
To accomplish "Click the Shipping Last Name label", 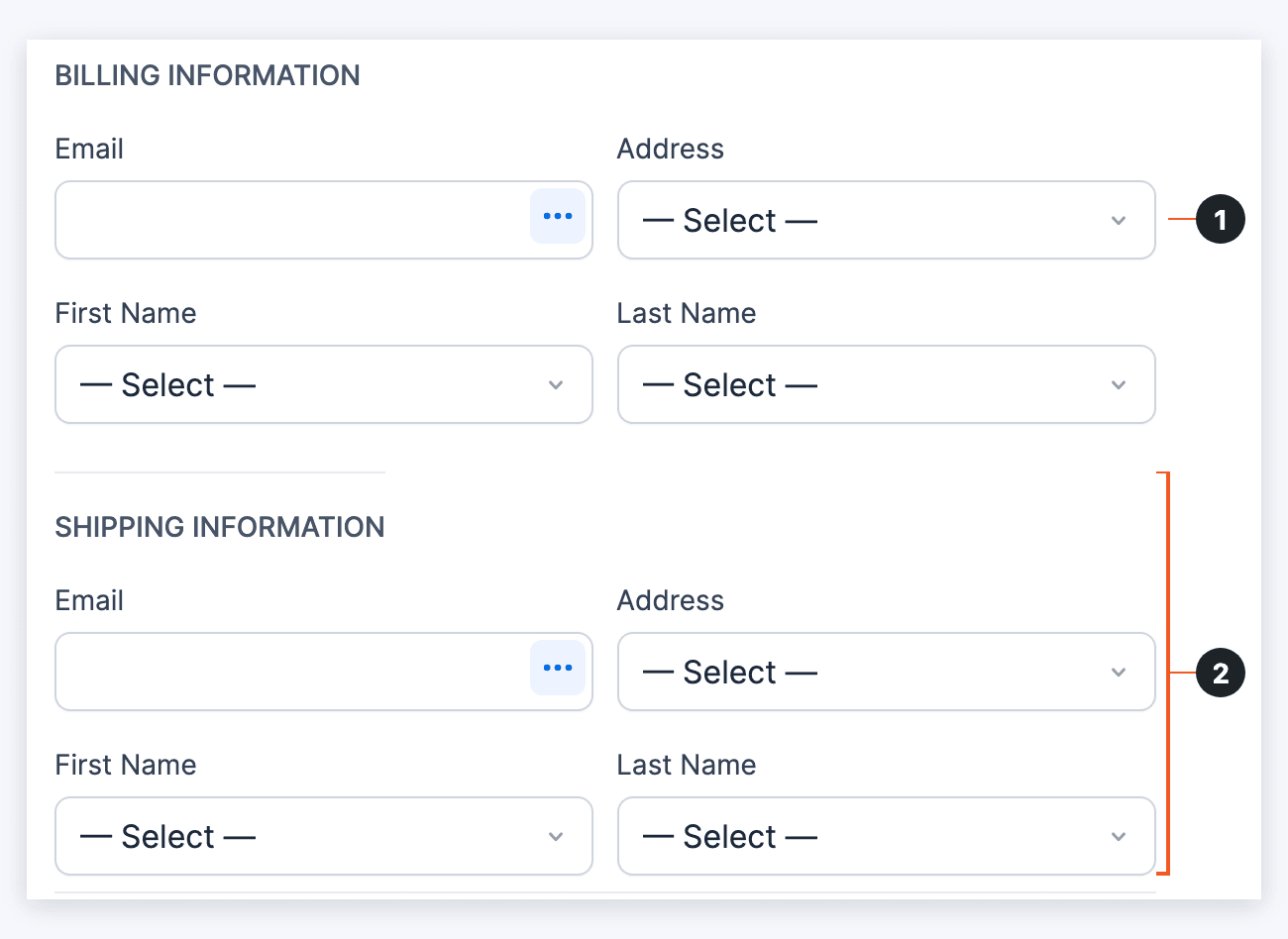I will pos(687,765).
